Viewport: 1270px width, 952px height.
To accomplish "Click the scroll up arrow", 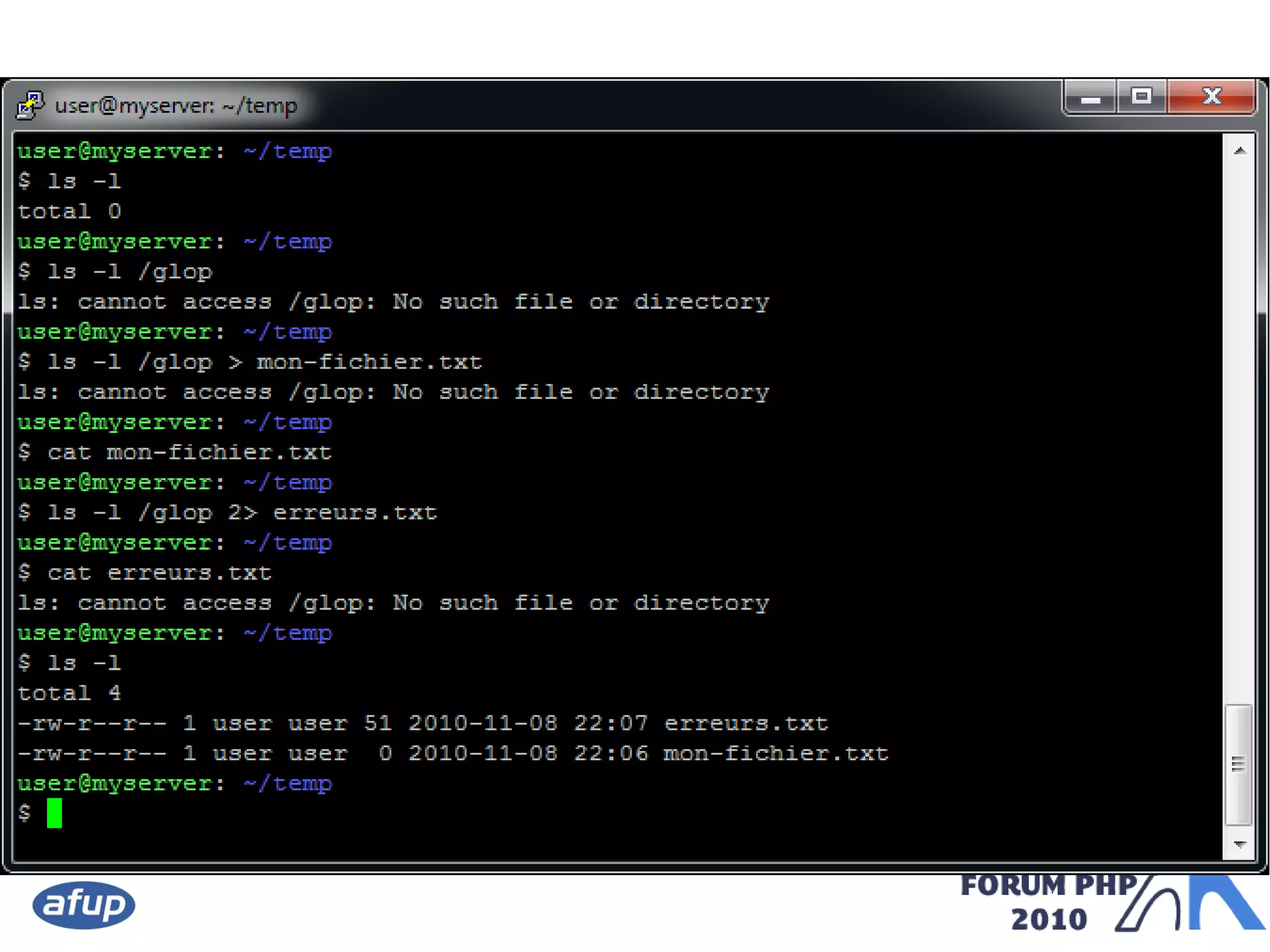I will [1240, 151].
